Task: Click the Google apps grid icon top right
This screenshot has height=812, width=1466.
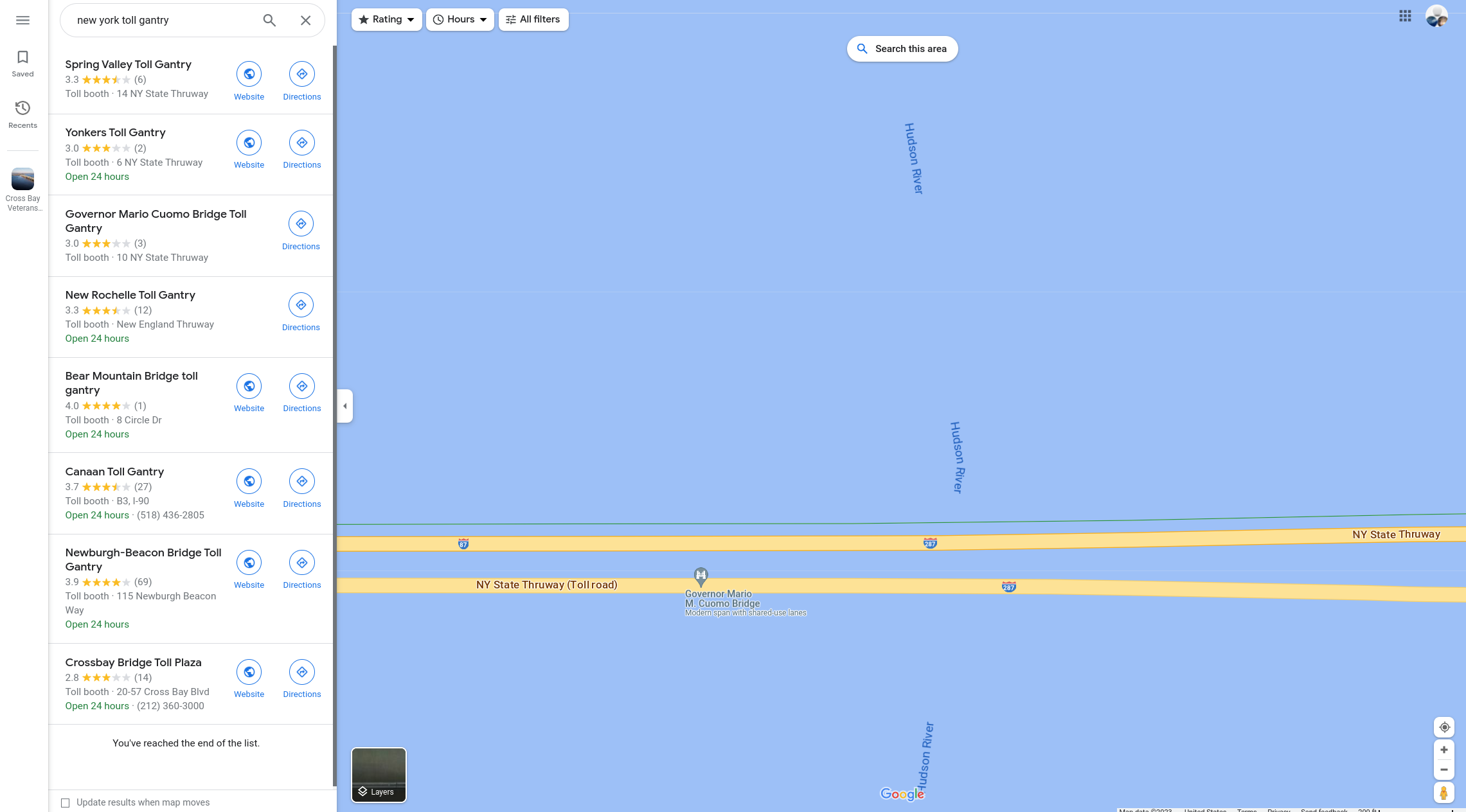Action: (x=1405, y=16)
